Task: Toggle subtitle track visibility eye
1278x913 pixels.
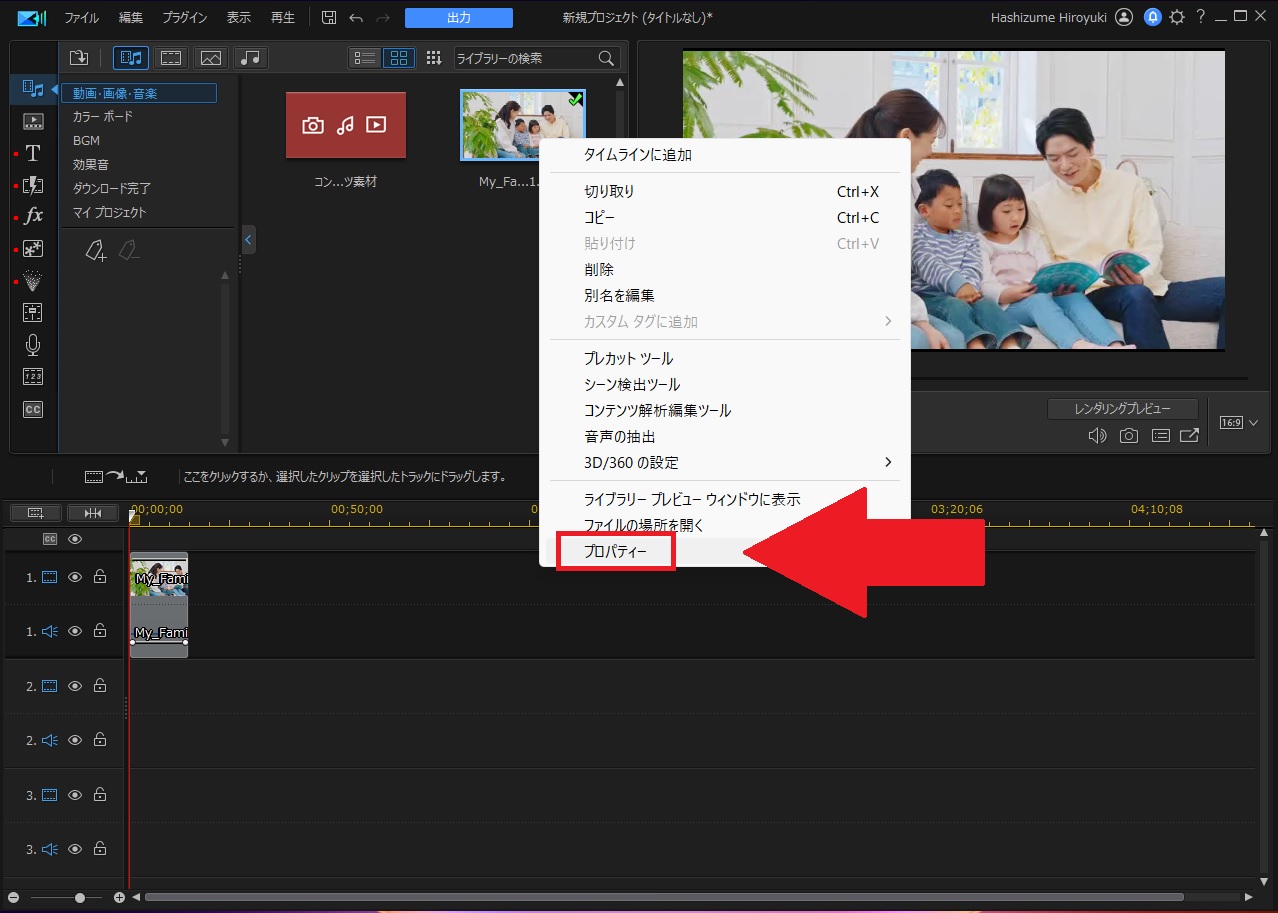Action: coord(75,539)
